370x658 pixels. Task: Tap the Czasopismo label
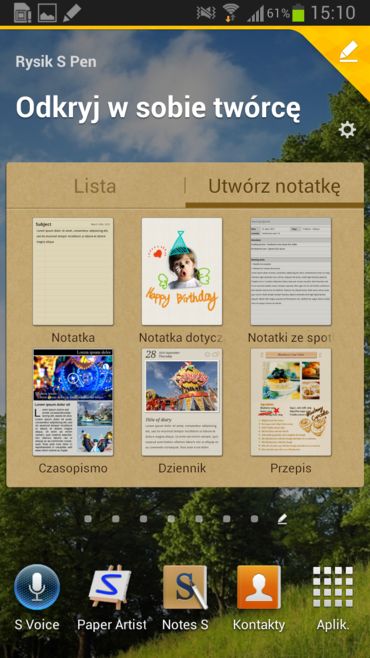73,468
